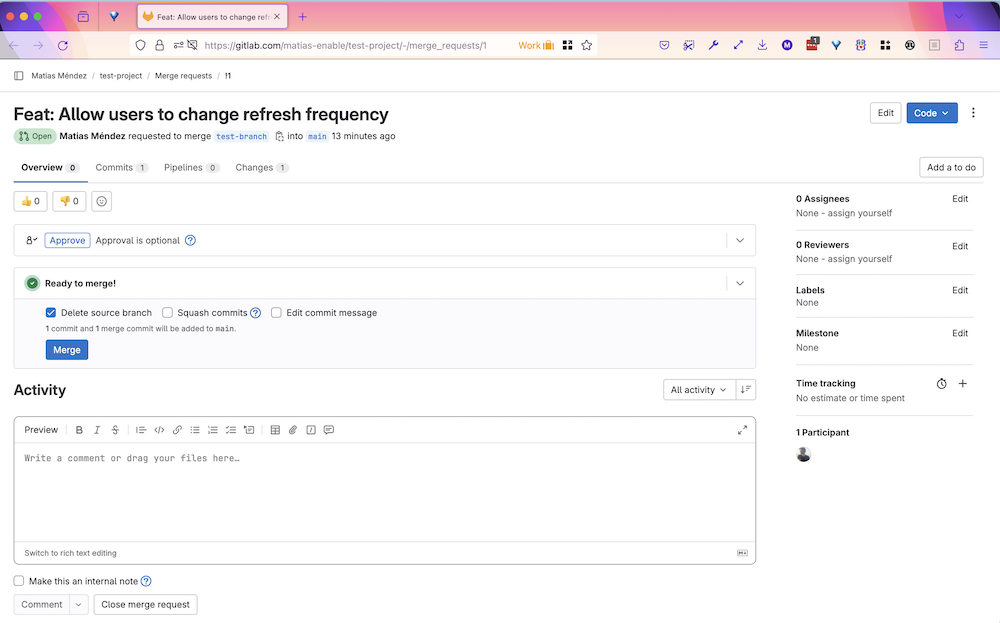Toggle the GitLab sidebar icon
The width and height of the screenshot is (1000, 623).
tap(18, 76)
